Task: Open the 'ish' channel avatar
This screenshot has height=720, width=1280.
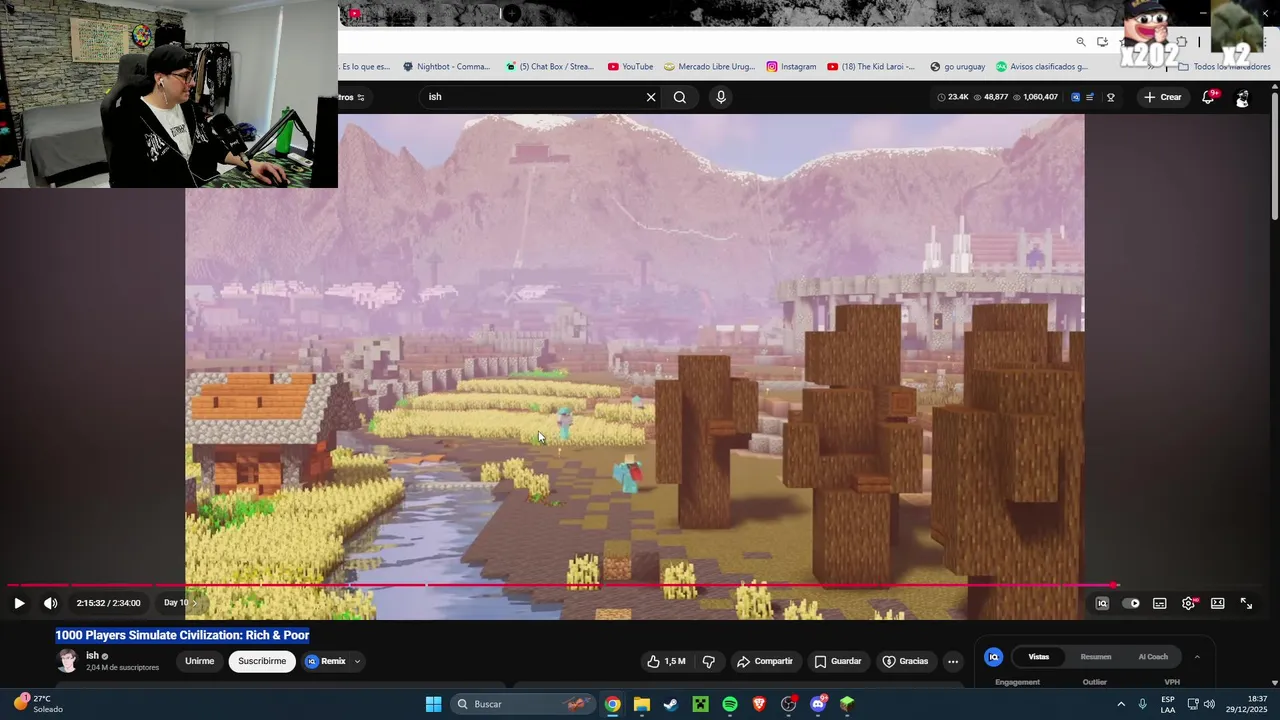Action: [67, 661]
